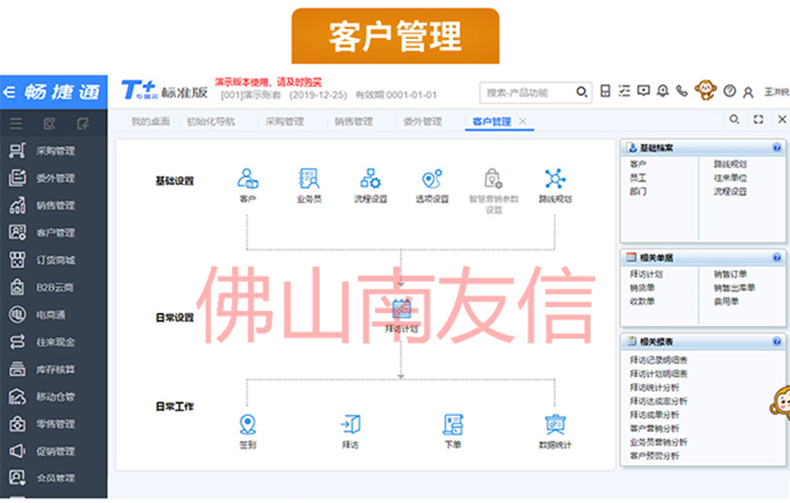Open 销售订单 link in 相关单据
Viewport: 790px width, 503px height.
pos(730,274)
